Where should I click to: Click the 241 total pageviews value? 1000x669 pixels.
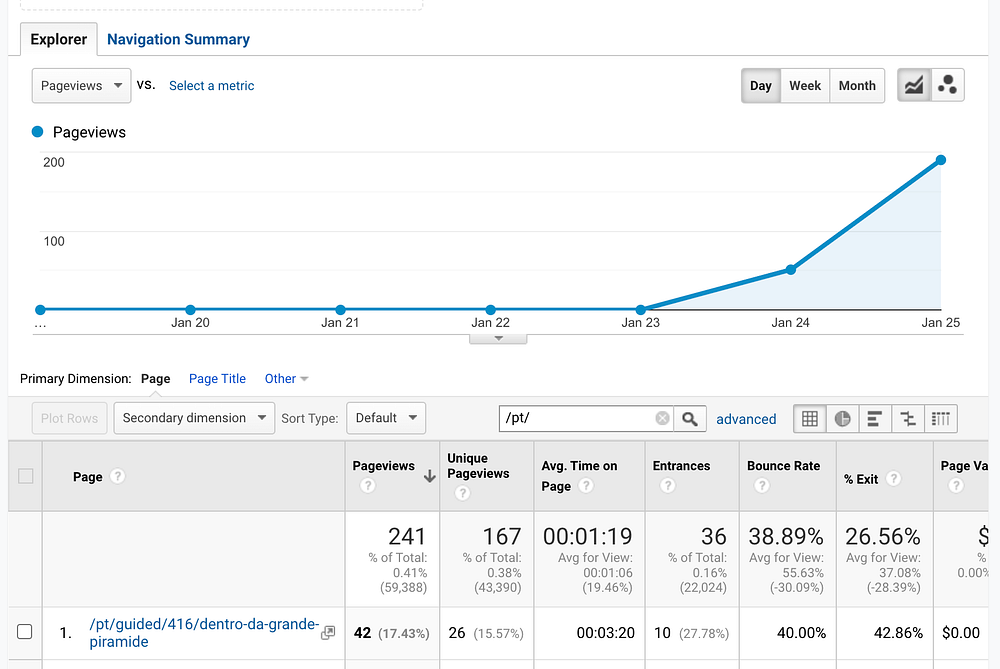tap(406, 536)
